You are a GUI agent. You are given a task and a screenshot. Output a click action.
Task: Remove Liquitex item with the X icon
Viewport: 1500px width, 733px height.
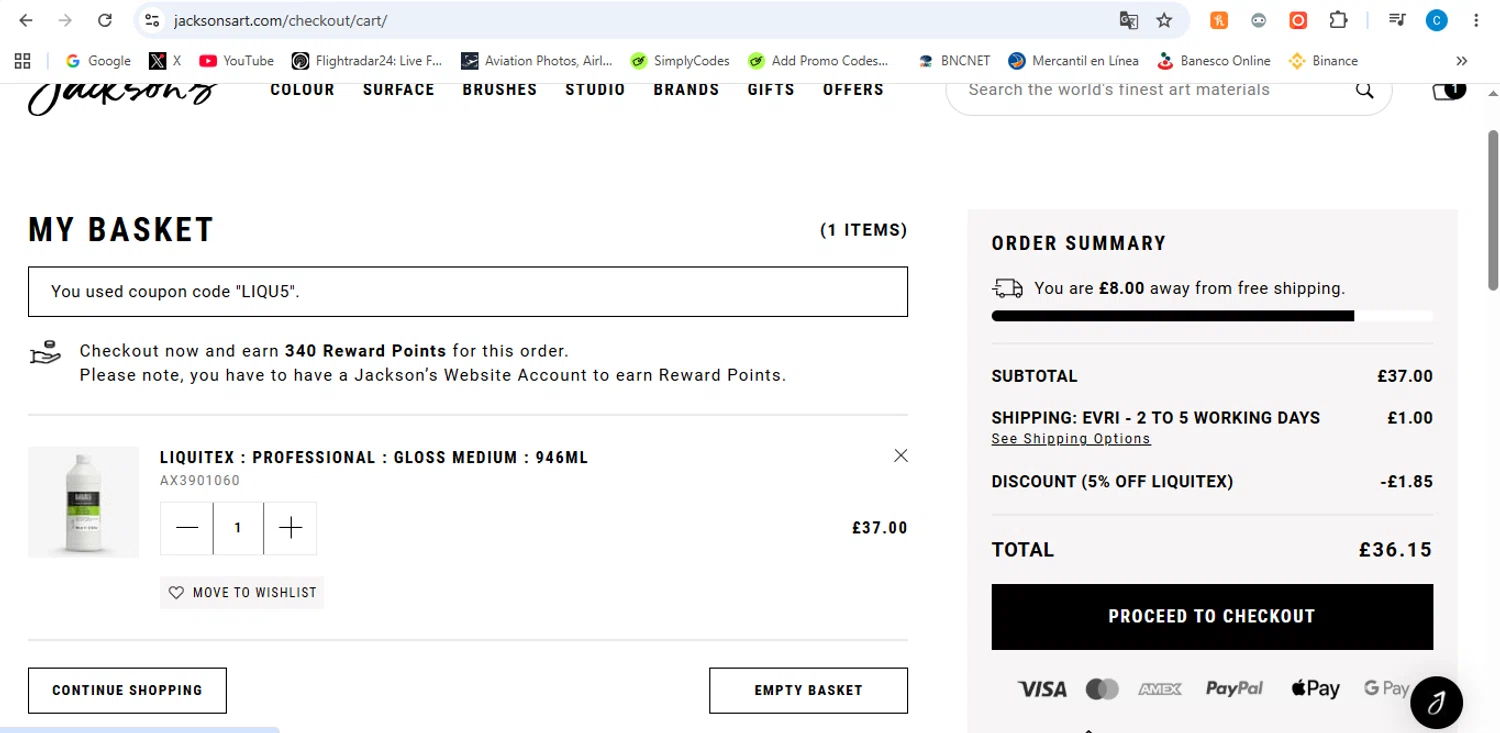901,456
